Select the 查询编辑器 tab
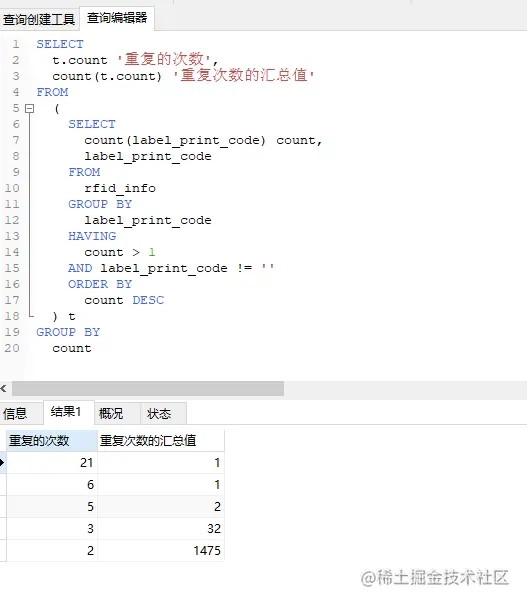The height and width of the screenshot is (604, 527). coord(117,18)
